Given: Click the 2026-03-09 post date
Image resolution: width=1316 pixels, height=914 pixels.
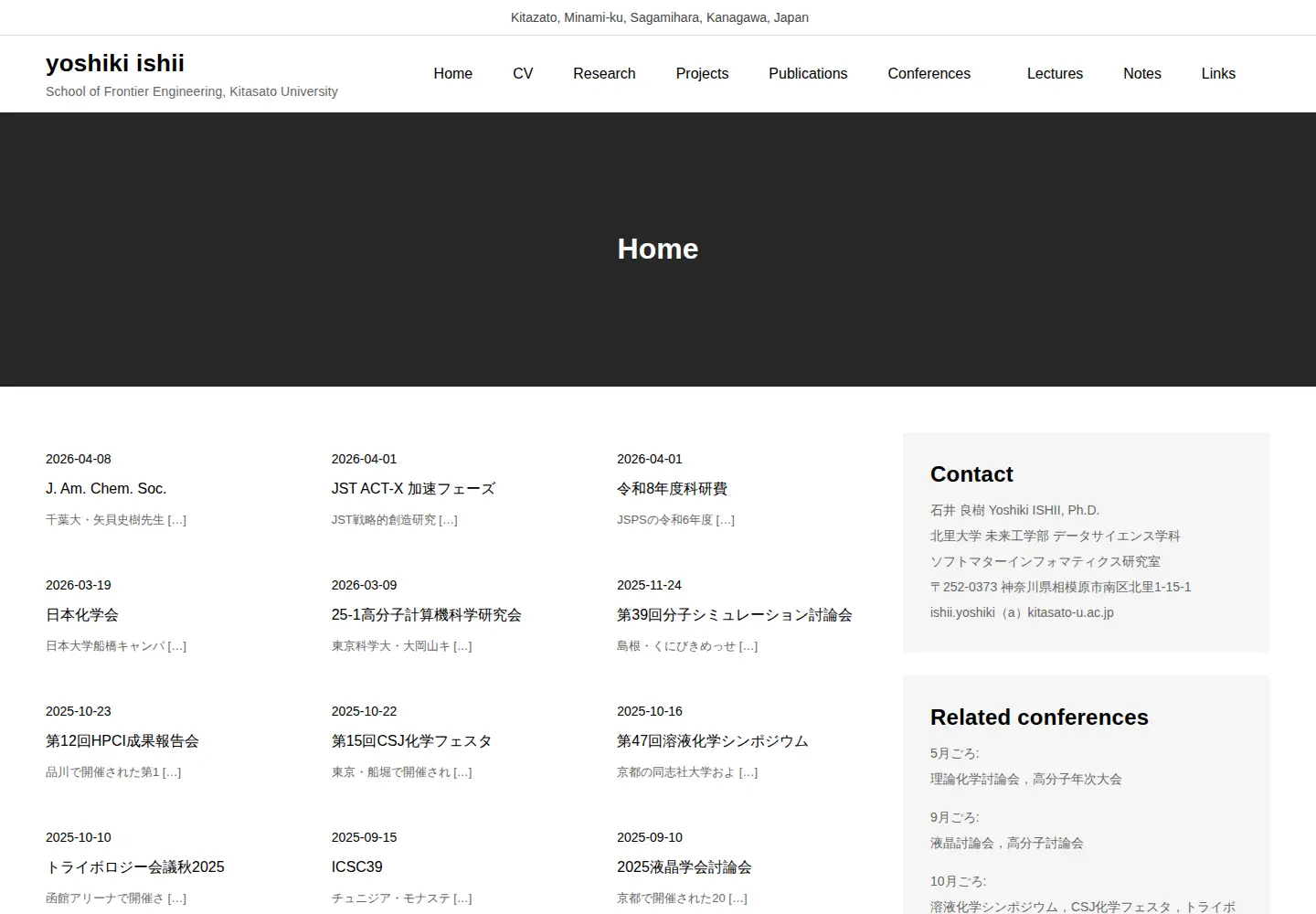Looking at the screenshot, I should [365, 585].
